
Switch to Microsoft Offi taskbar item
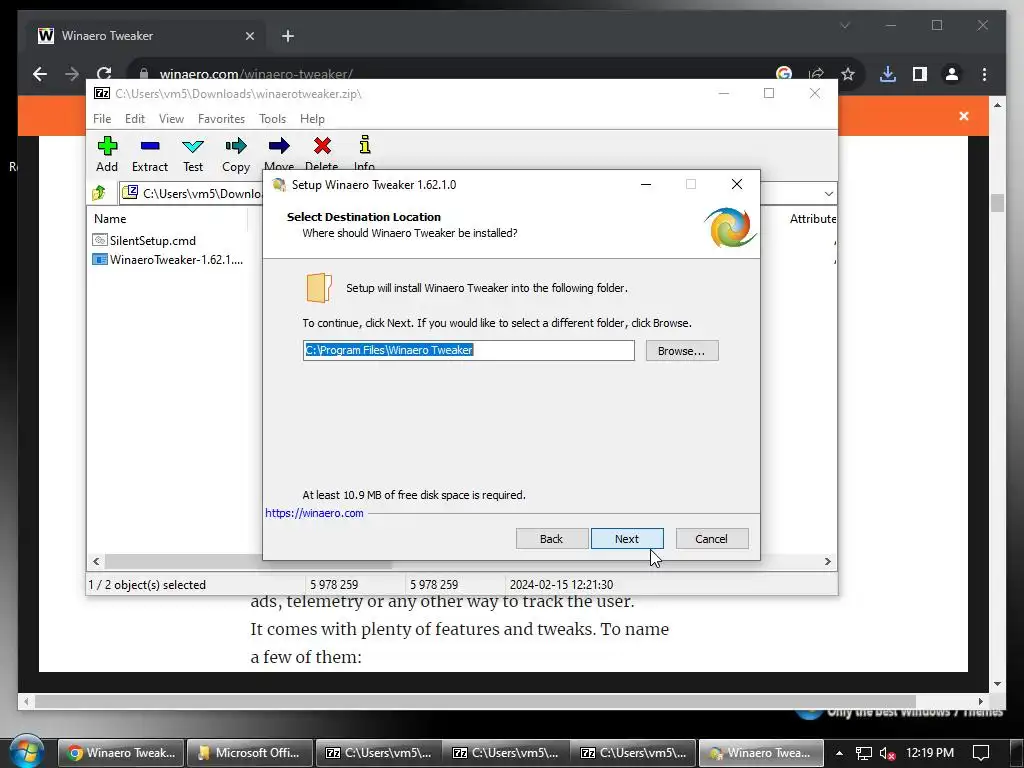tap(249, 752)
